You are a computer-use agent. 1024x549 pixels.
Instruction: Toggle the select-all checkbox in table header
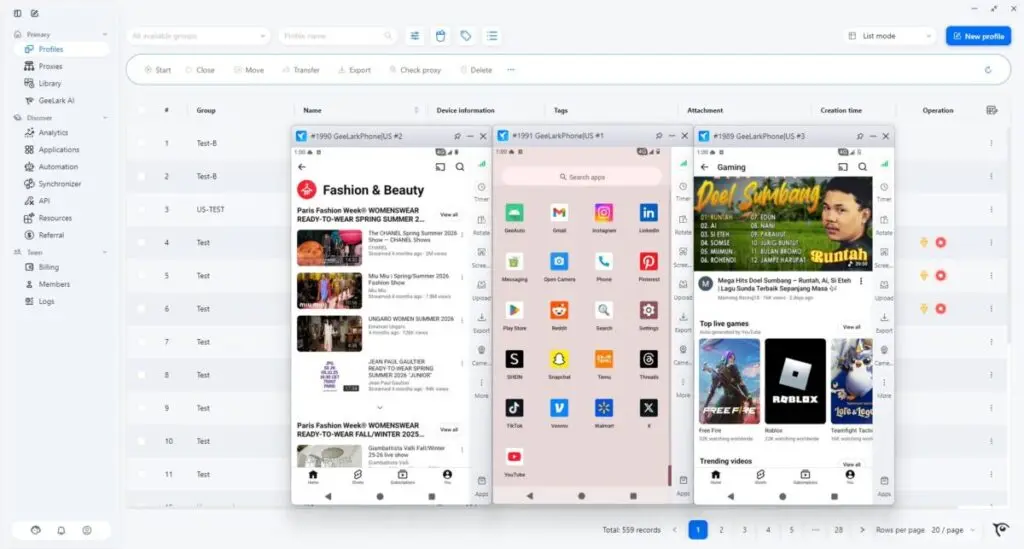pos(141,110)
